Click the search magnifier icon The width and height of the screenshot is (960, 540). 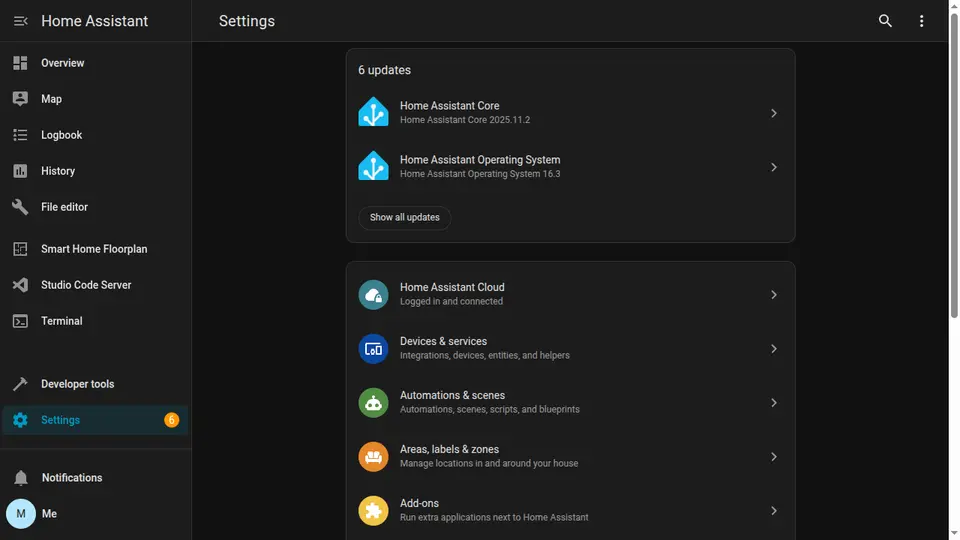(885, 21)
